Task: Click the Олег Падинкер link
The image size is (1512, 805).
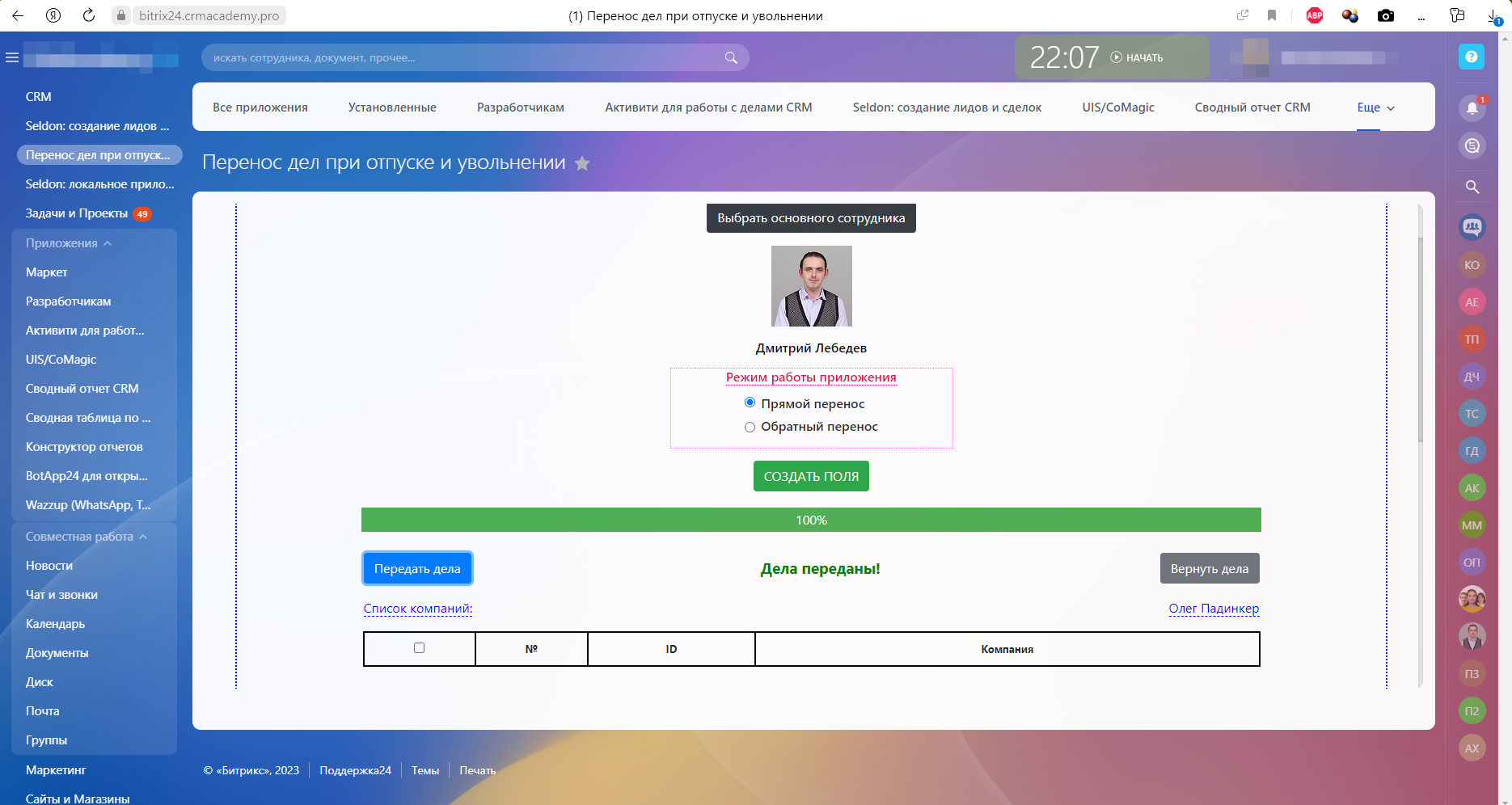Action: (1214, 609)
